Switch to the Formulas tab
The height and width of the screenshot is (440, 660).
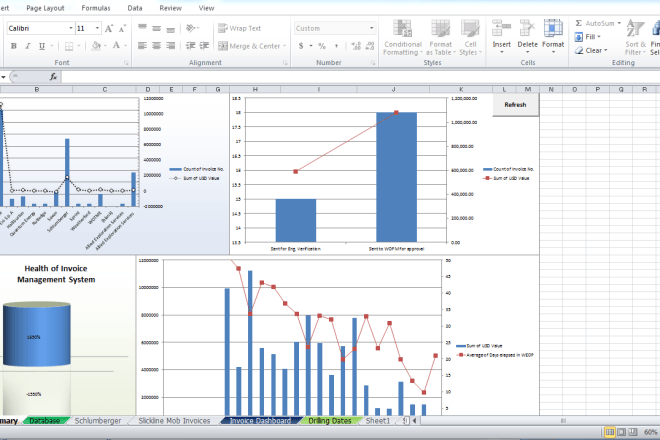click(96, 8)
